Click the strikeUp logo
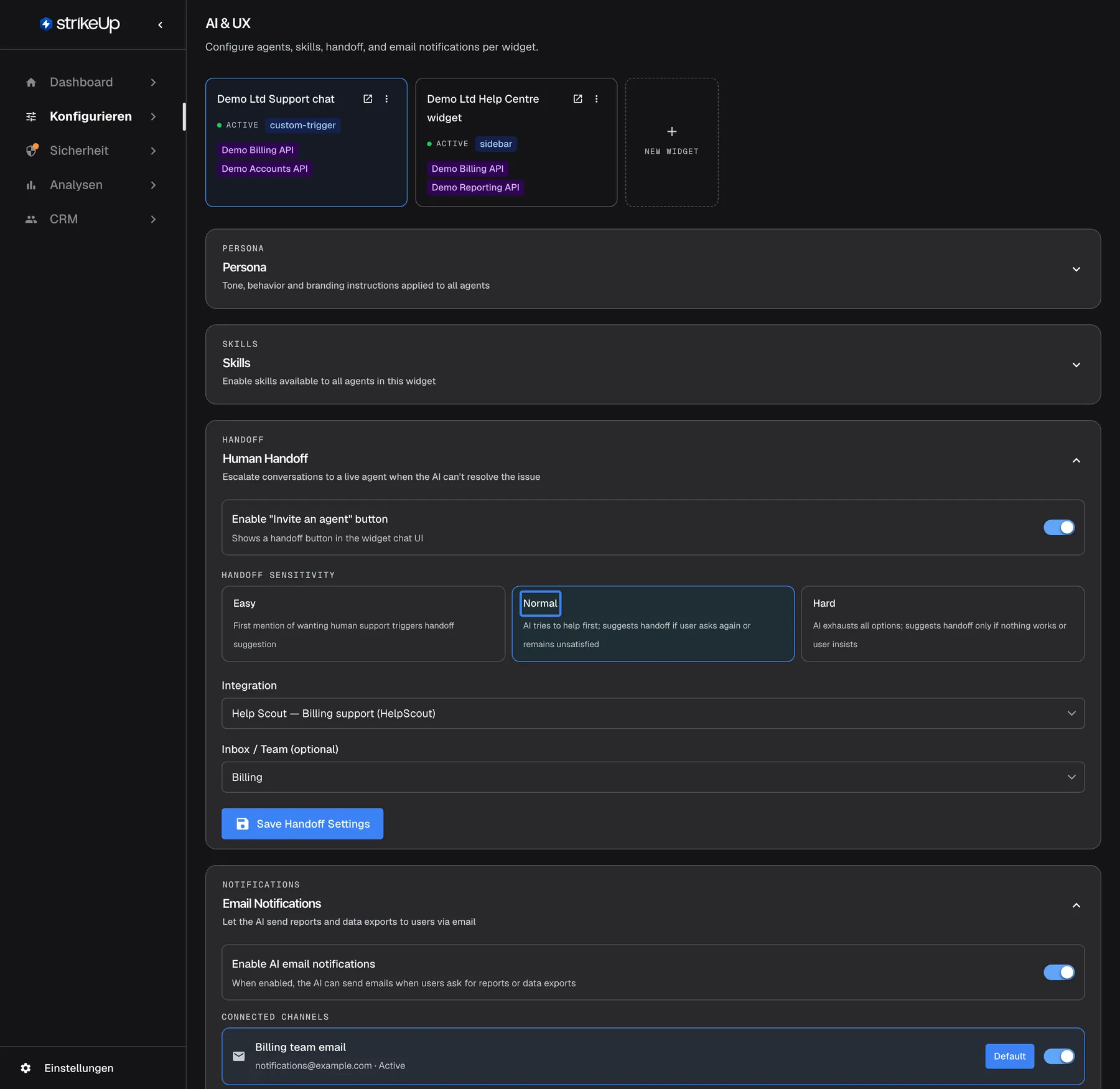 80,24
